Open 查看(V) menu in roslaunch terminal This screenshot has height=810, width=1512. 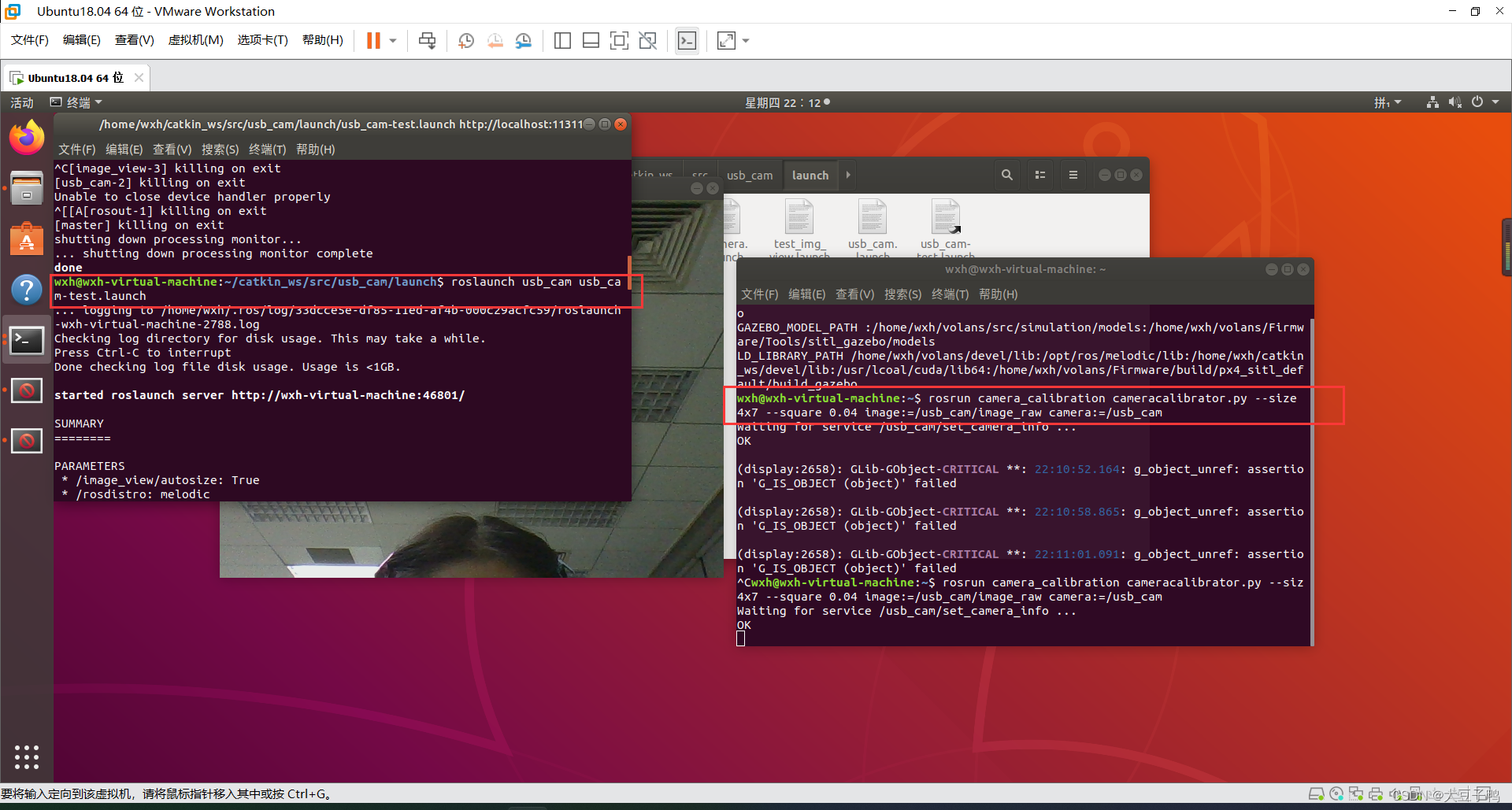(172, 150)
